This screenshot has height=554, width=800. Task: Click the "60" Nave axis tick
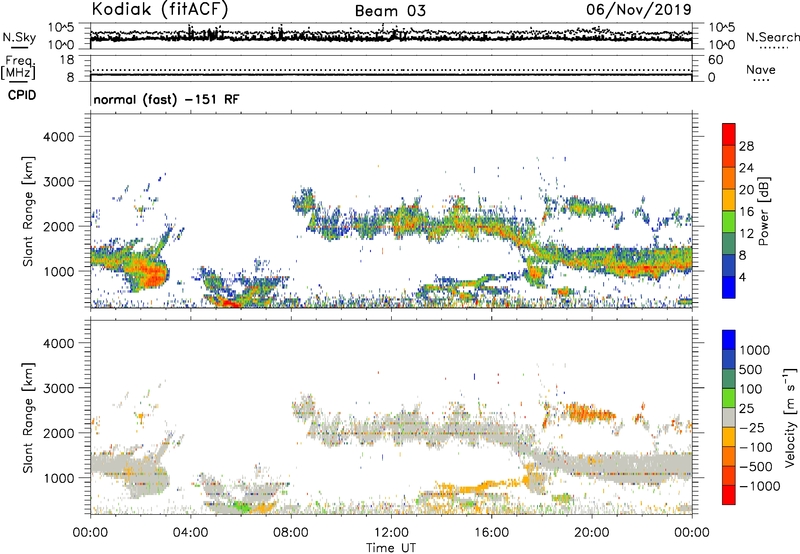click(715, 60)
